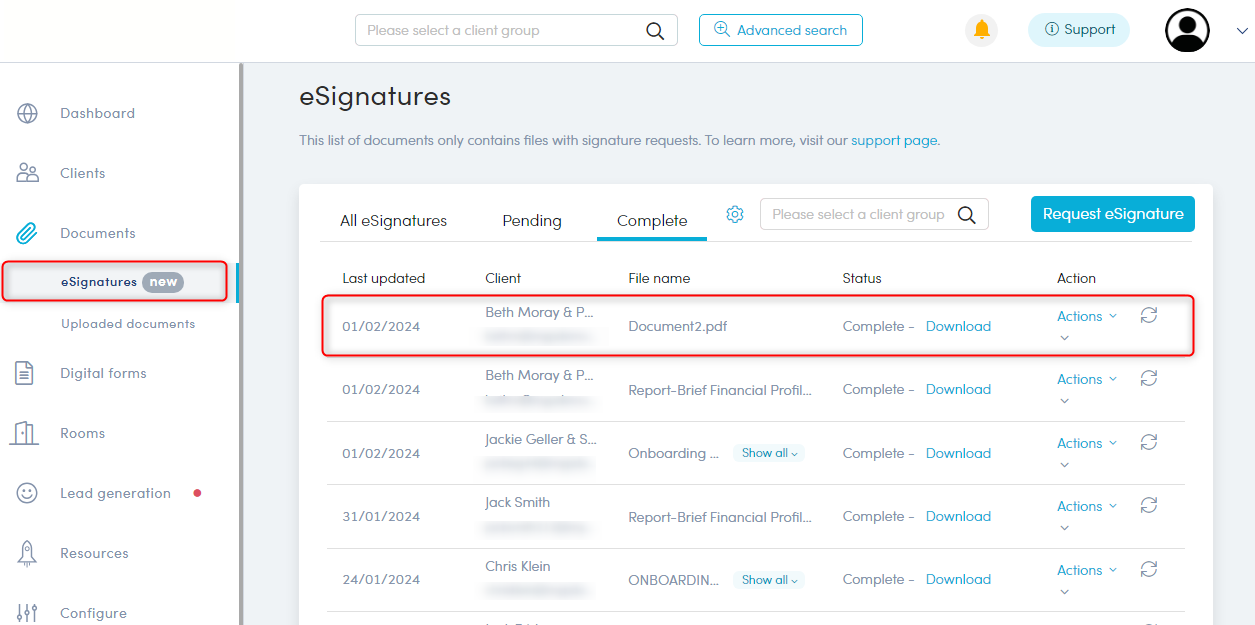The image size is (1255, 625).
Task: Open the notifications bell icon
Action: (x=981, y=30)
